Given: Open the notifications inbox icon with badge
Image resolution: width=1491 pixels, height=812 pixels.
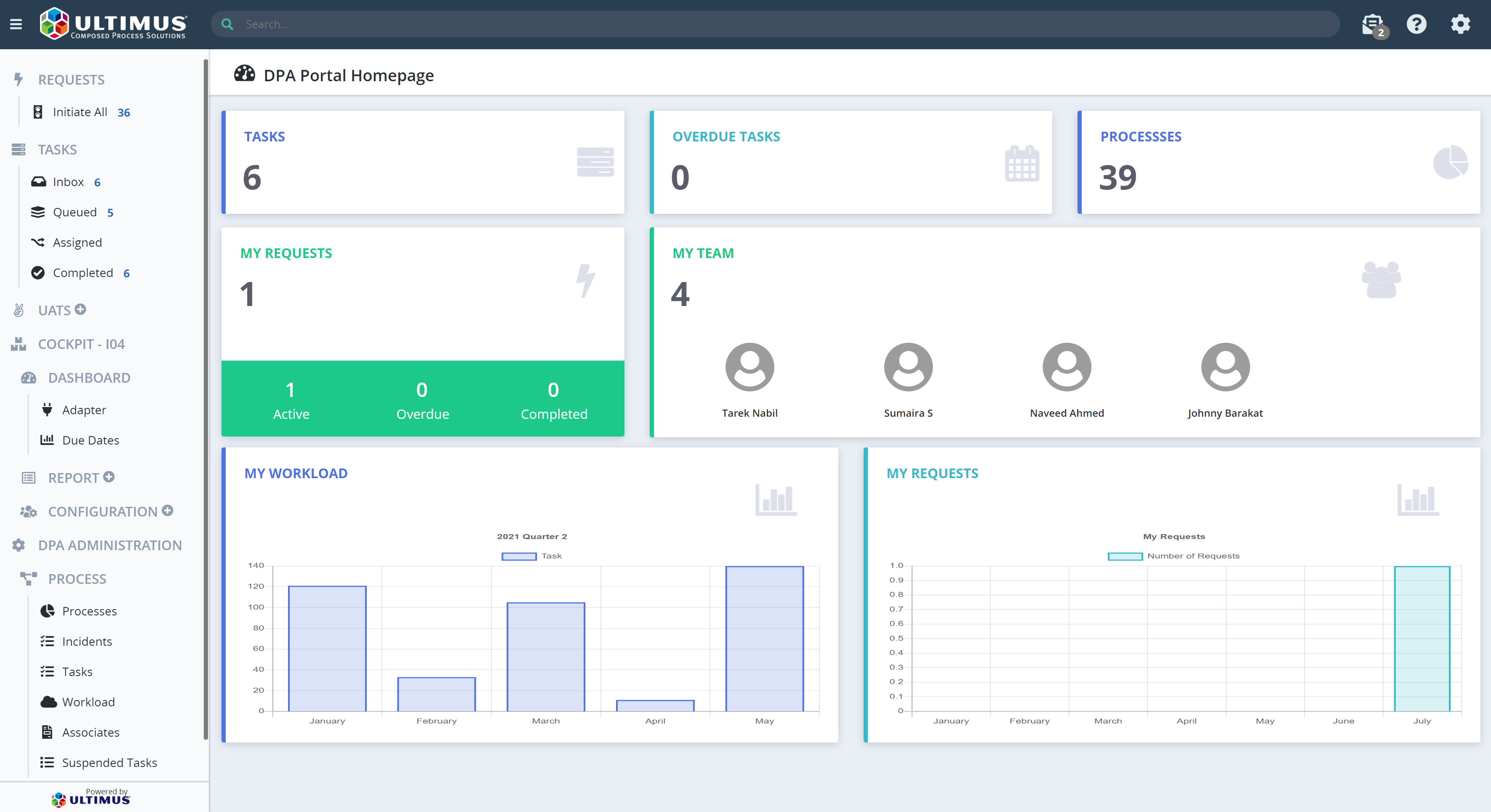Looking at the screenshot, I should tap(1373, 24).
